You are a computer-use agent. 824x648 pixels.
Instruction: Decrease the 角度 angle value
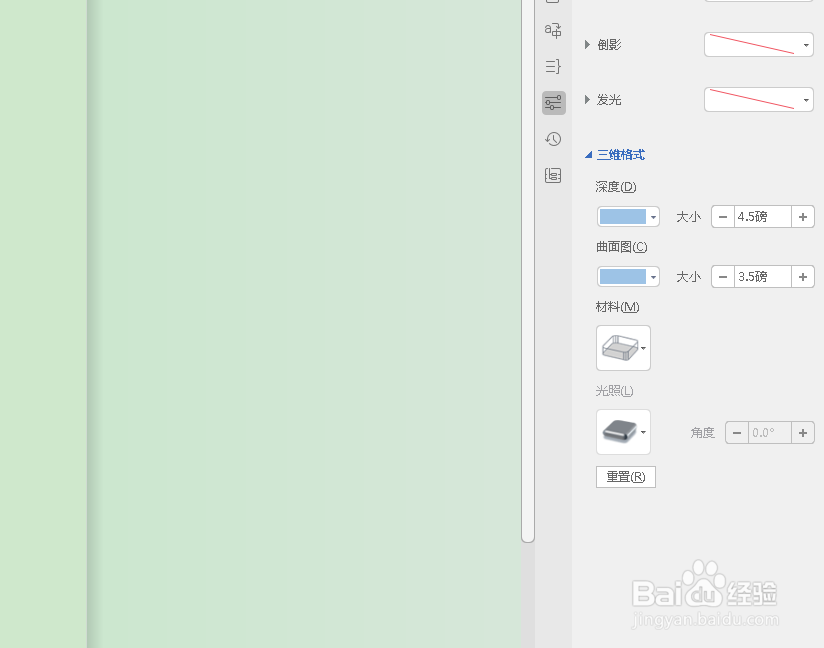pyautogui.click(x=737, y=433)
